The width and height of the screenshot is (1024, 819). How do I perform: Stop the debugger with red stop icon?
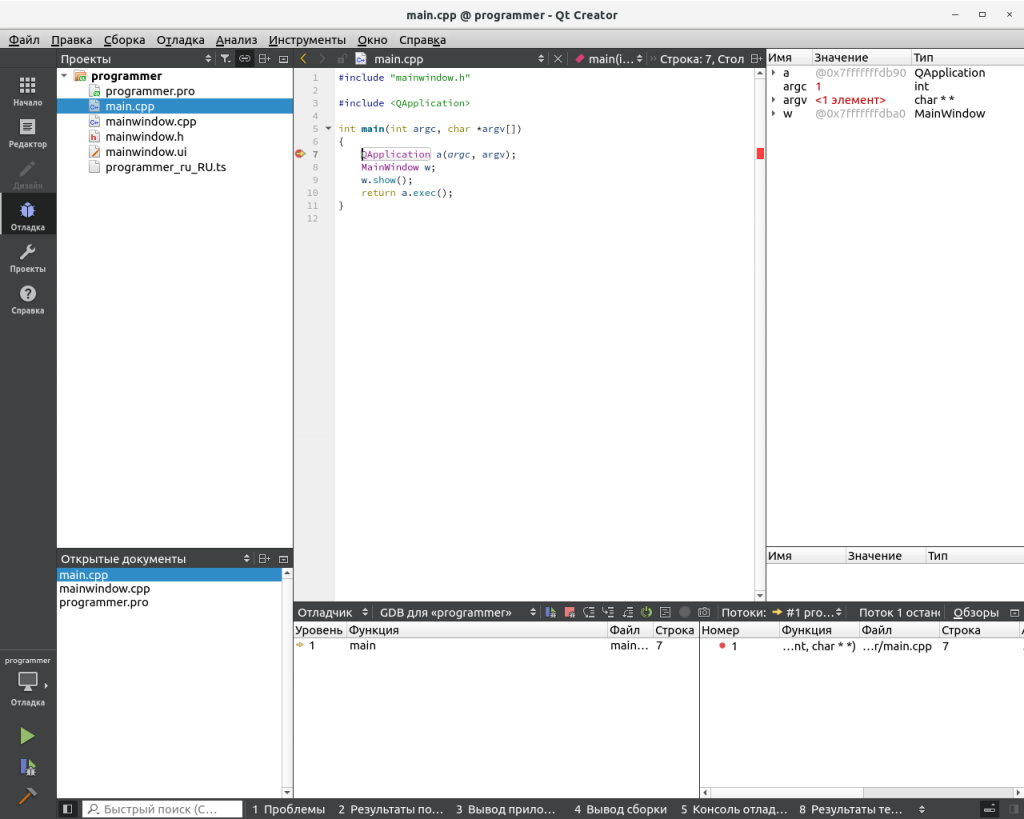pyautogui.click(x=569, y=612)
